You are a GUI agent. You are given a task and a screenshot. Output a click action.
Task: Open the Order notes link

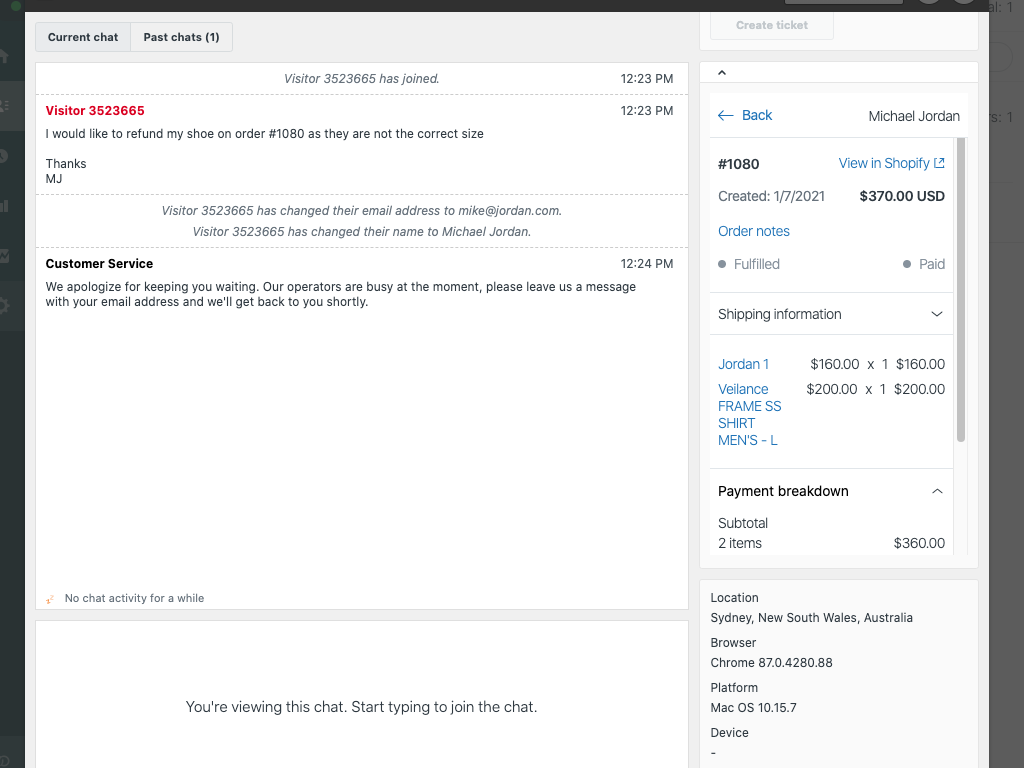(753, 231)
